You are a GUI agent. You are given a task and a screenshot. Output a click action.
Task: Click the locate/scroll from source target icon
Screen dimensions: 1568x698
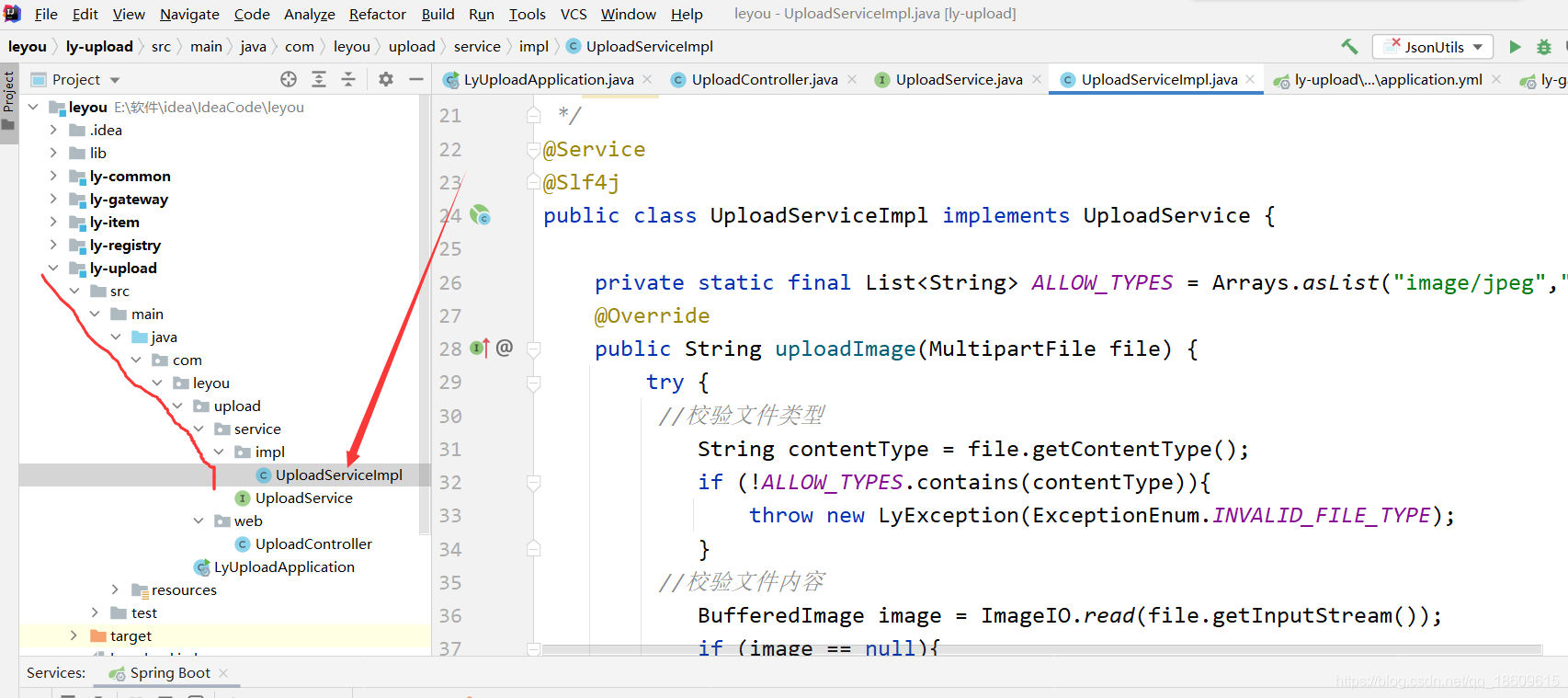289,79
